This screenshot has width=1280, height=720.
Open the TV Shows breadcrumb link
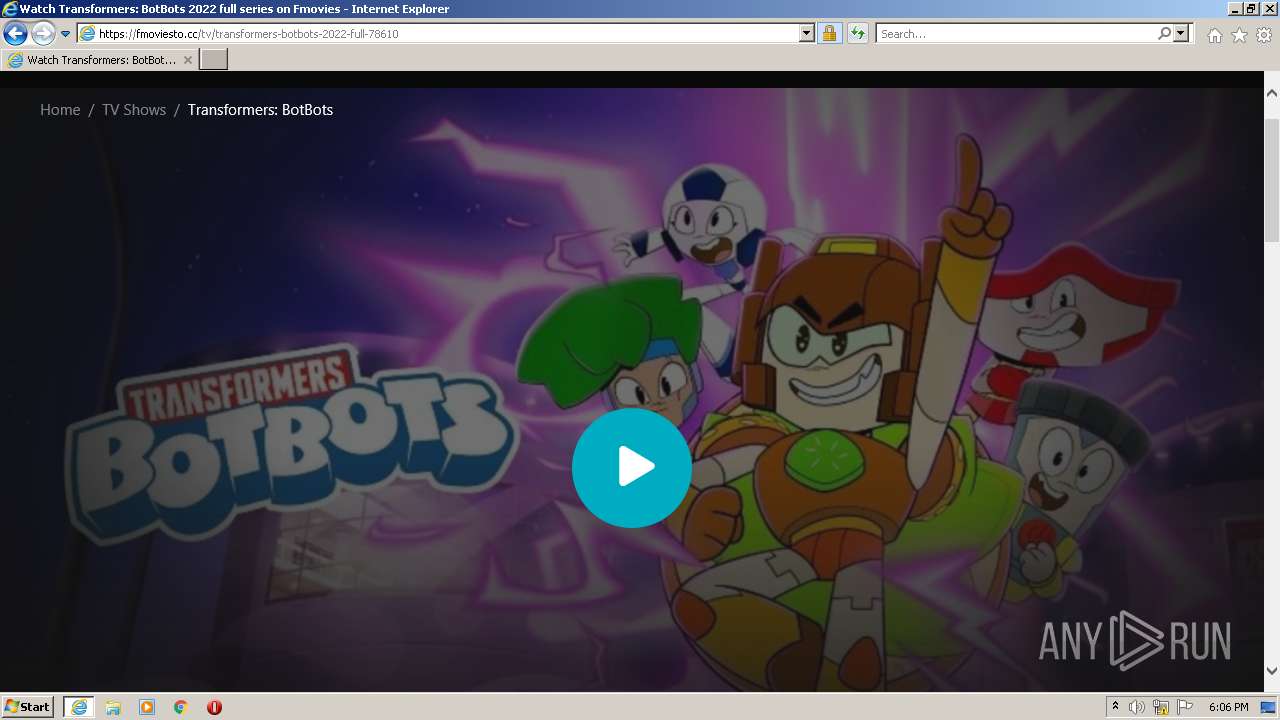[134, 110]
